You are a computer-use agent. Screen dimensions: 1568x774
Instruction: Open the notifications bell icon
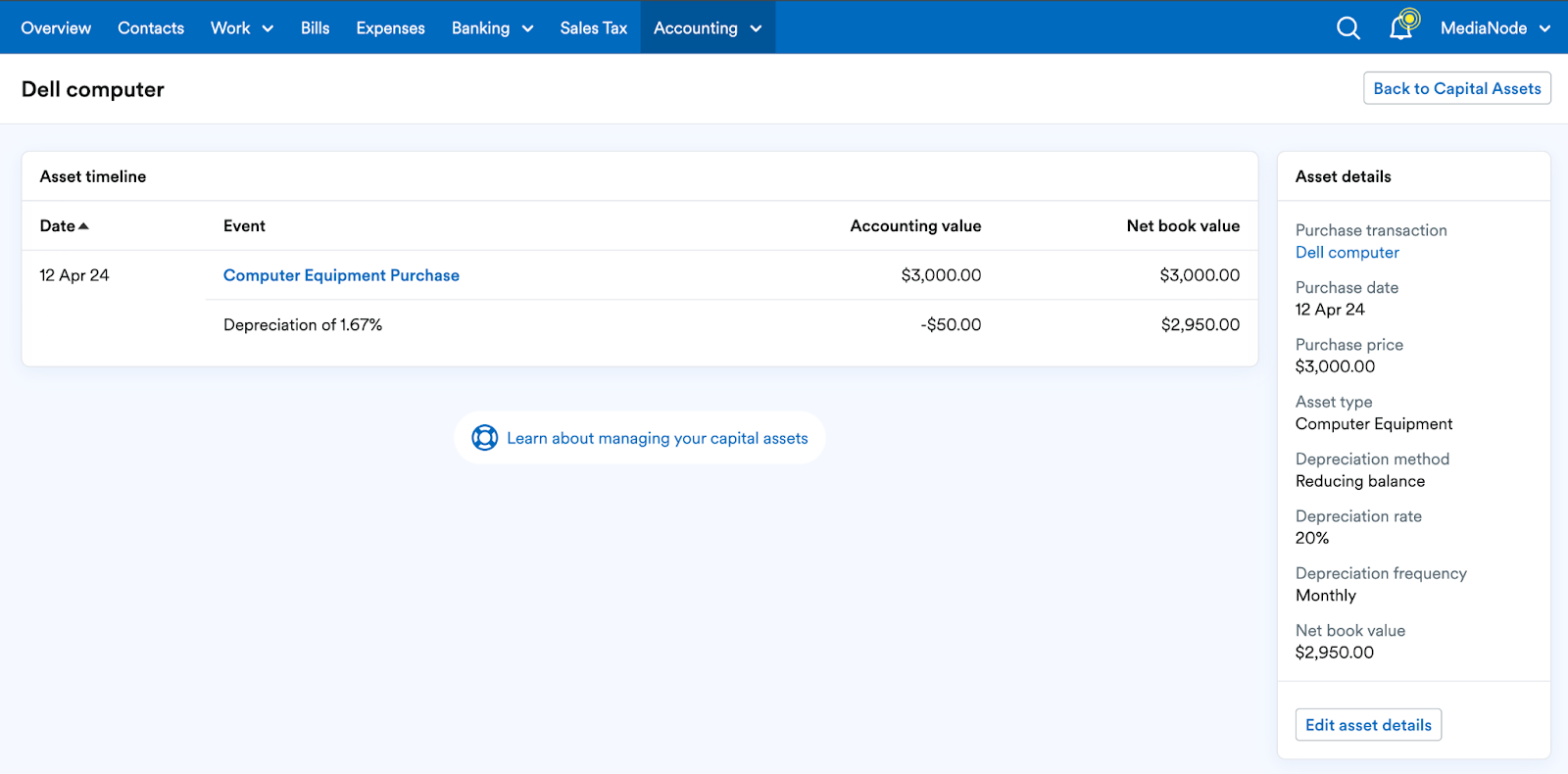pos(1402,26)
